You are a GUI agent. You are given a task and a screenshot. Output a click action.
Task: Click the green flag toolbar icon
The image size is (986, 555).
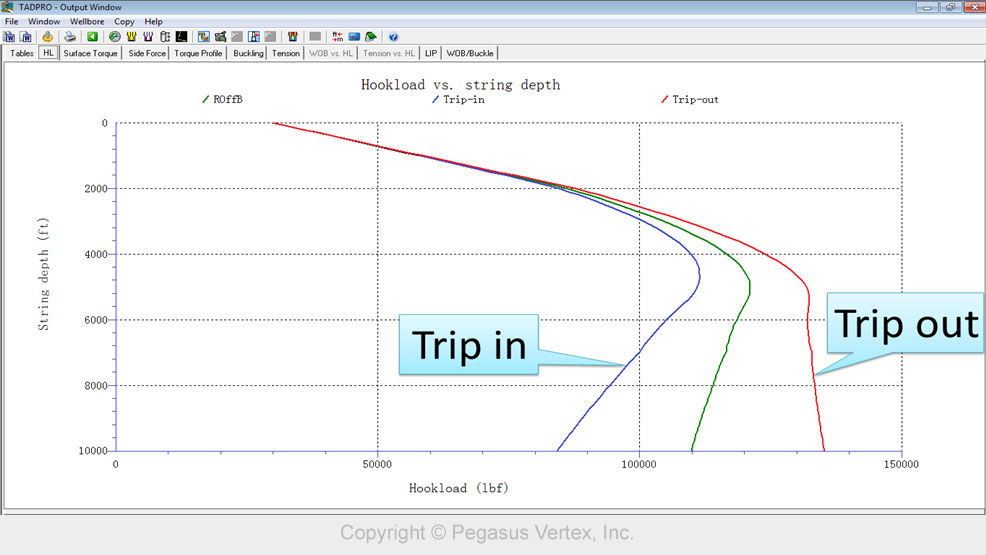point(371,36)
